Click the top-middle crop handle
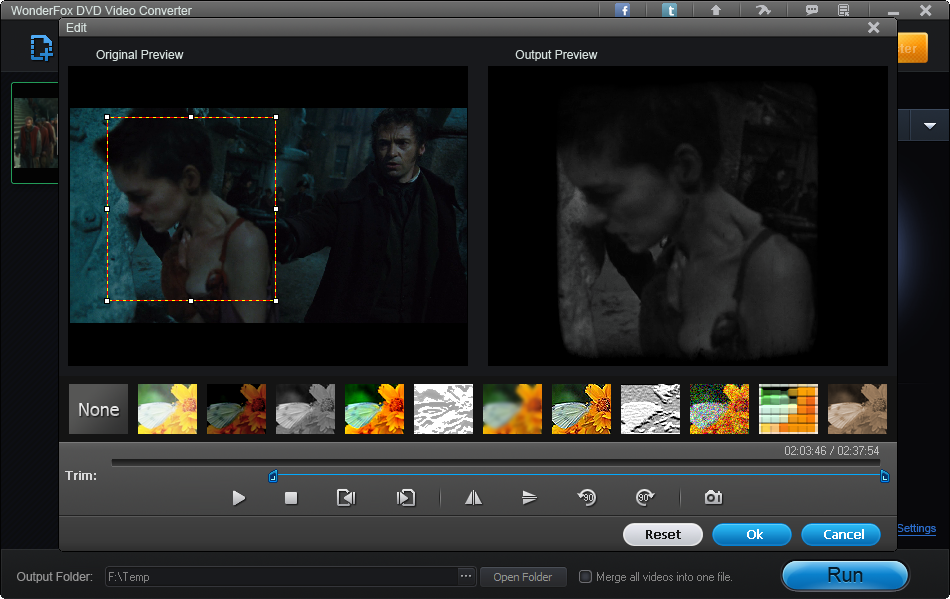This screenshot has height=599, width=950. (191, 117)
